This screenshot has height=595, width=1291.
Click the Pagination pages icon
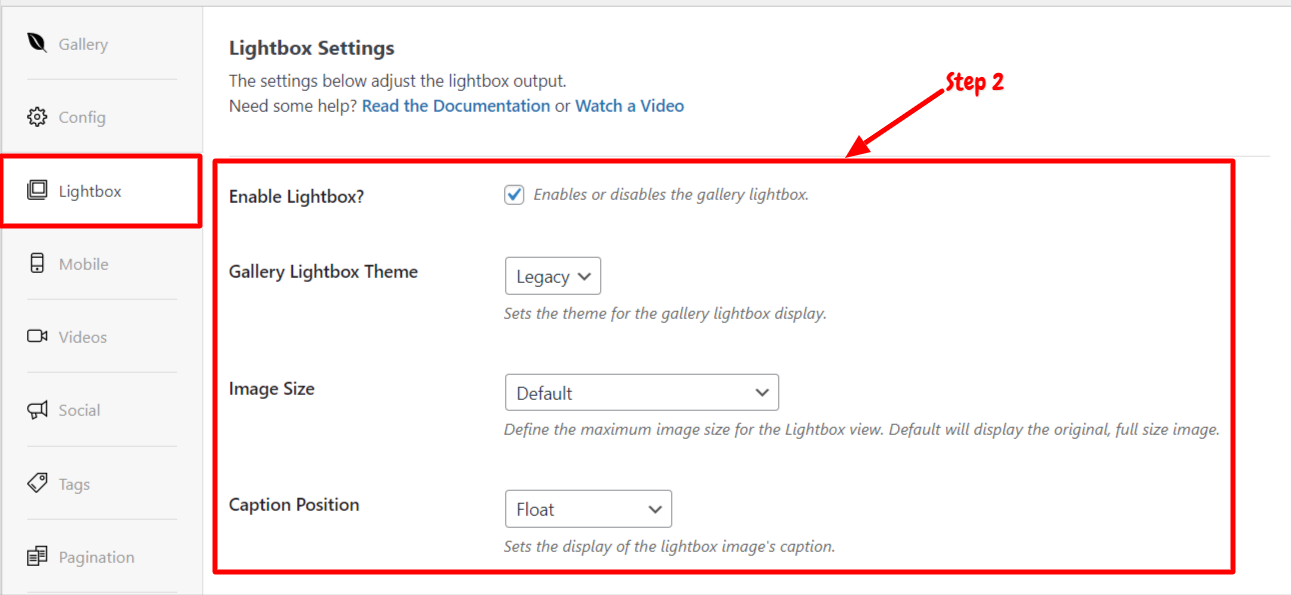pos(37,556)
